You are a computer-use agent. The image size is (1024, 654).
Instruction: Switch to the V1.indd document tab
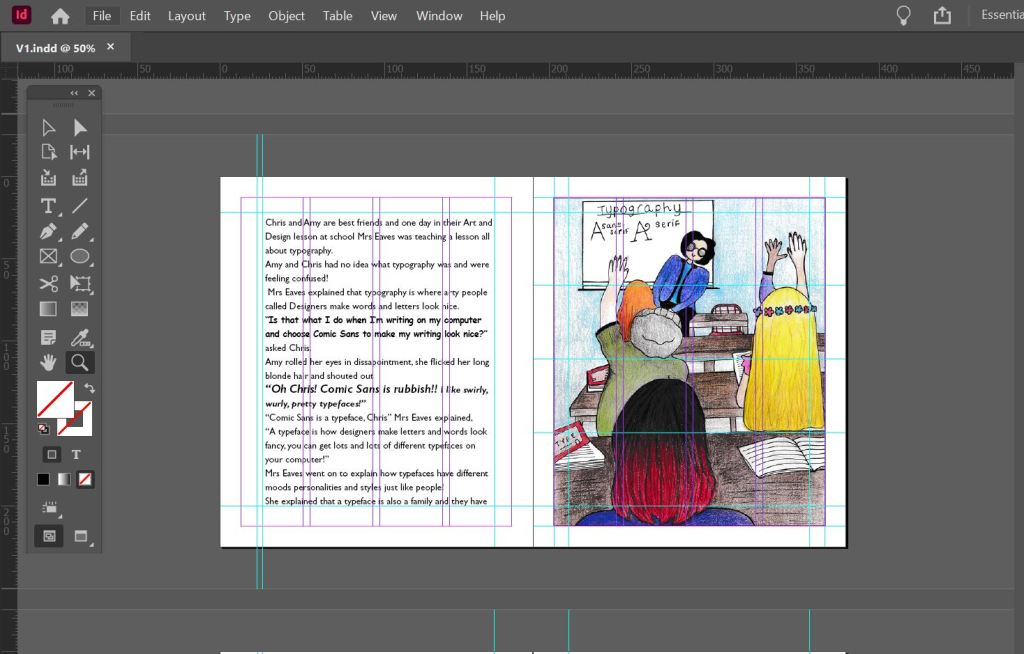point(55,47)
